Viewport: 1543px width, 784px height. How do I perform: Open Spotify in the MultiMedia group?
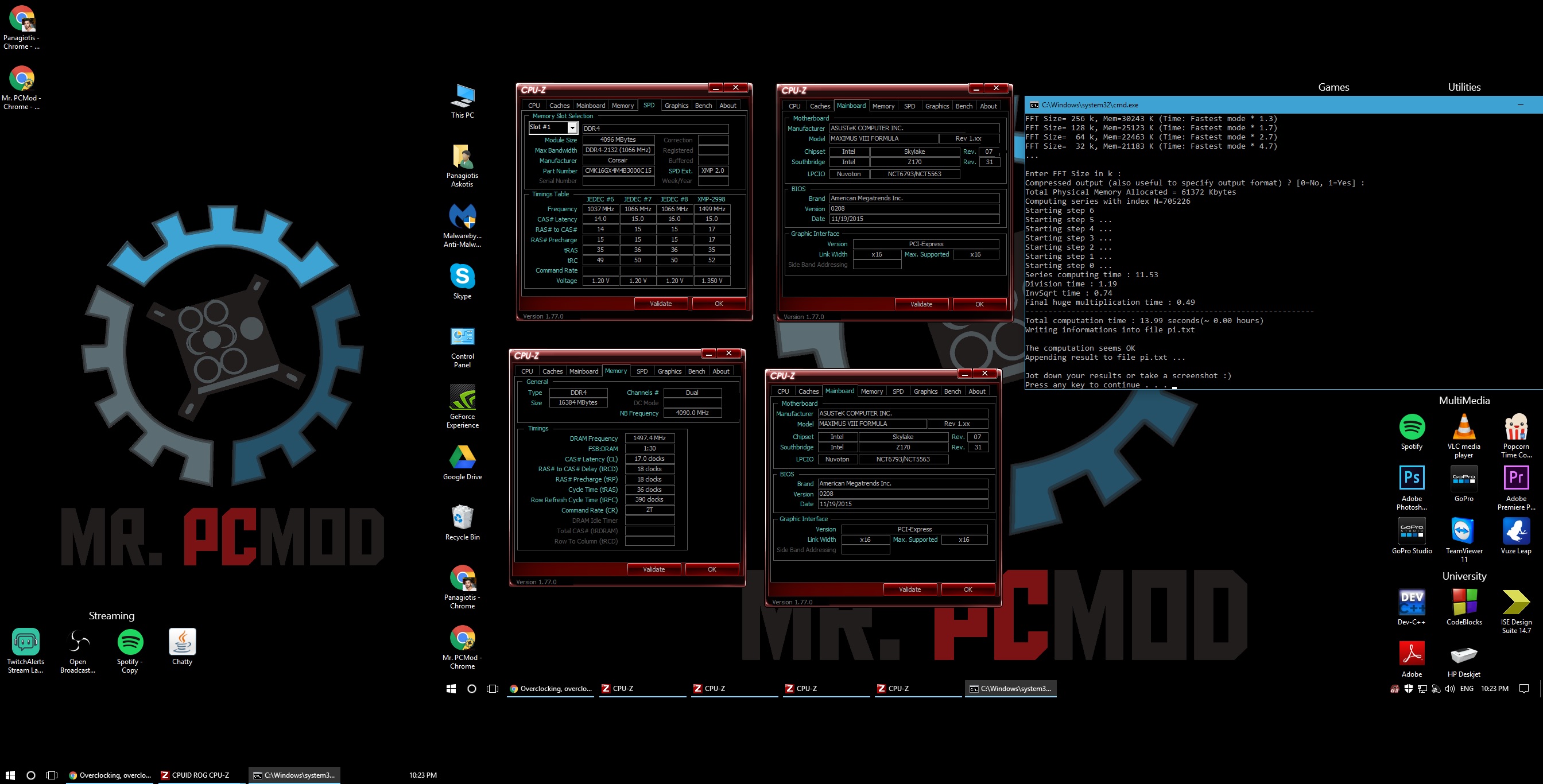[1412, 432]
